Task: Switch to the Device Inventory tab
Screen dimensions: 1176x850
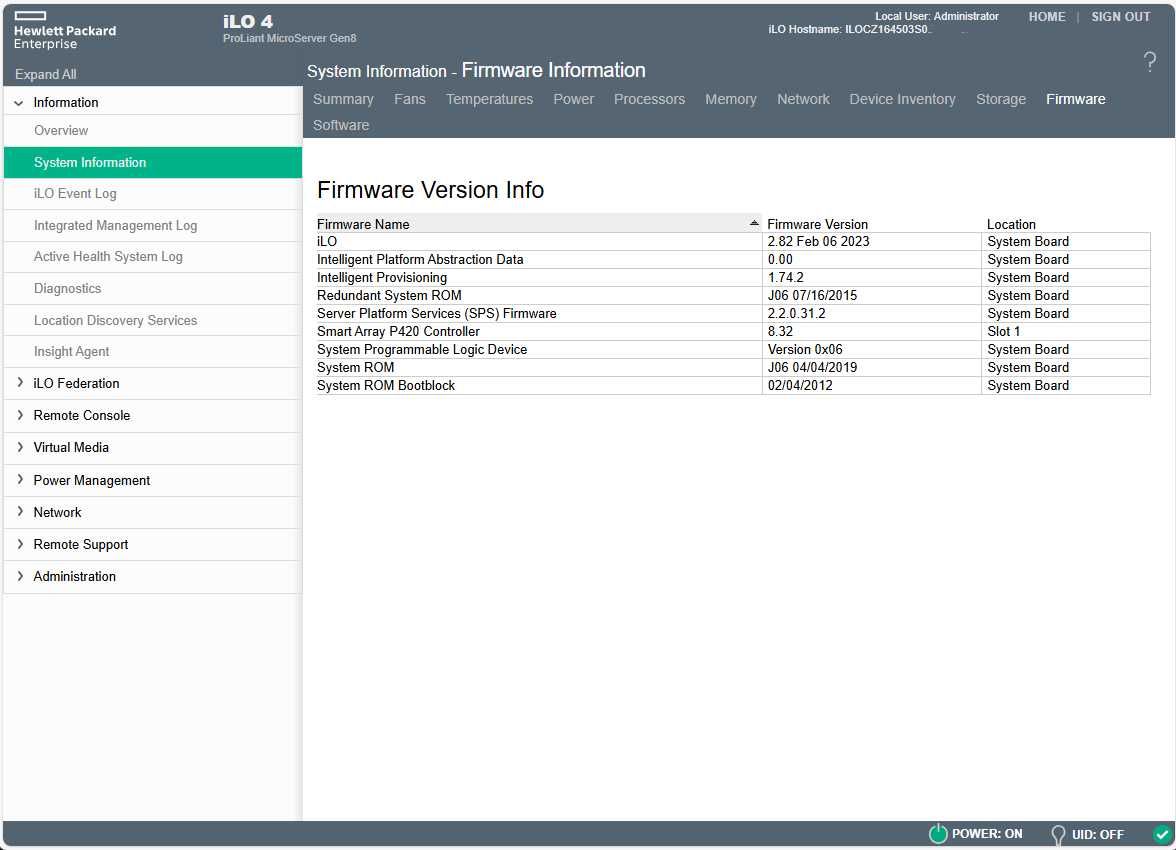Action: (902, 99)
